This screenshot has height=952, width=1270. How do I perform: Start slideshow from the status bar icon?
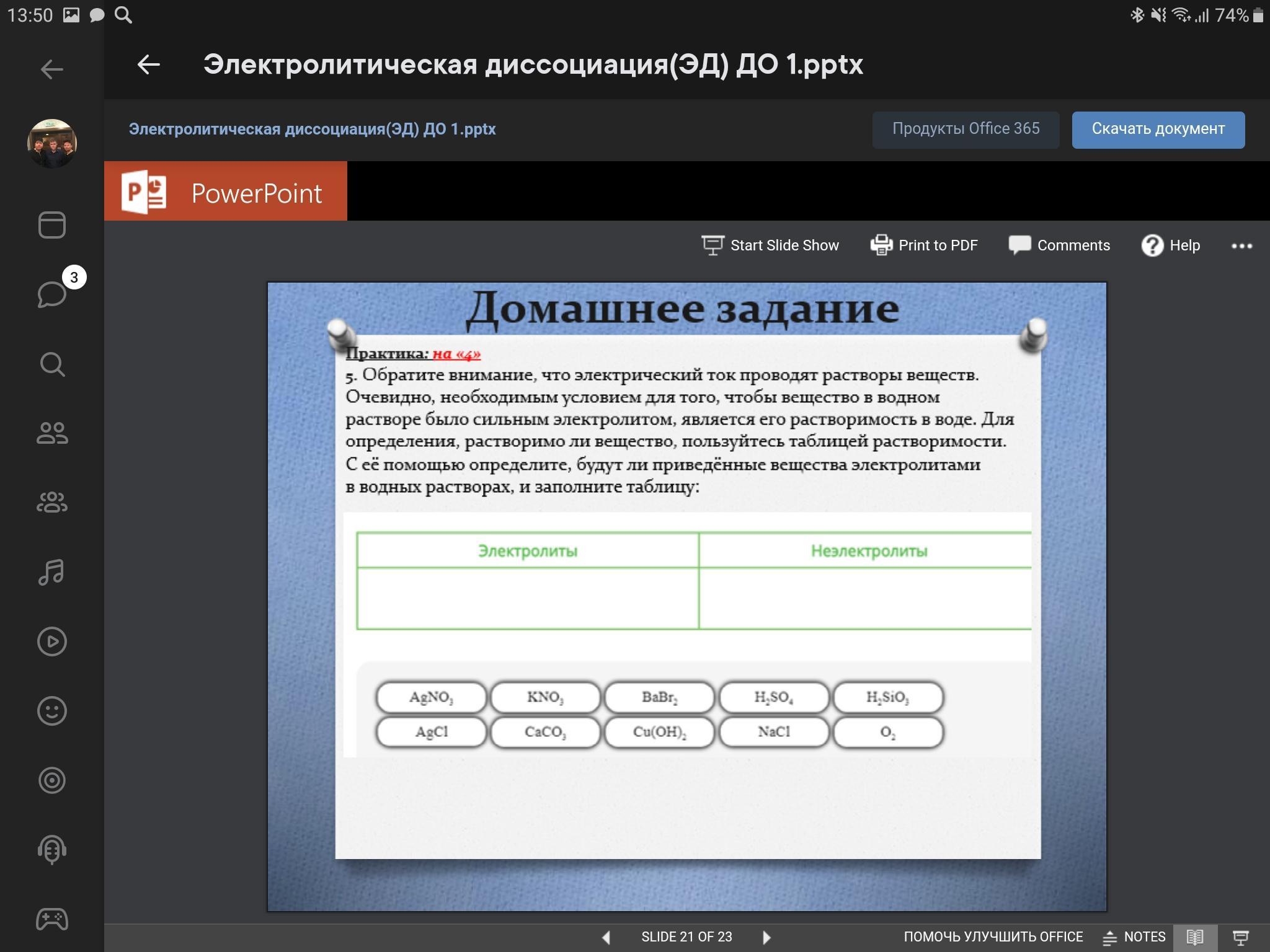(x=1241, y=937)
